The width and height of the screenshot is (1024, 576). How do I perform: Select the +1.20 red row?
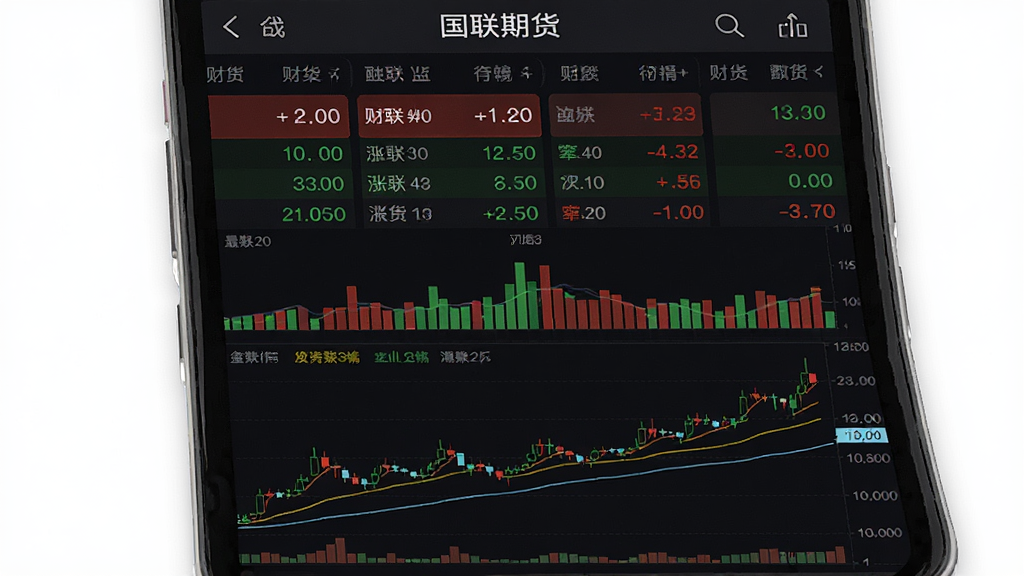(449, 116)
